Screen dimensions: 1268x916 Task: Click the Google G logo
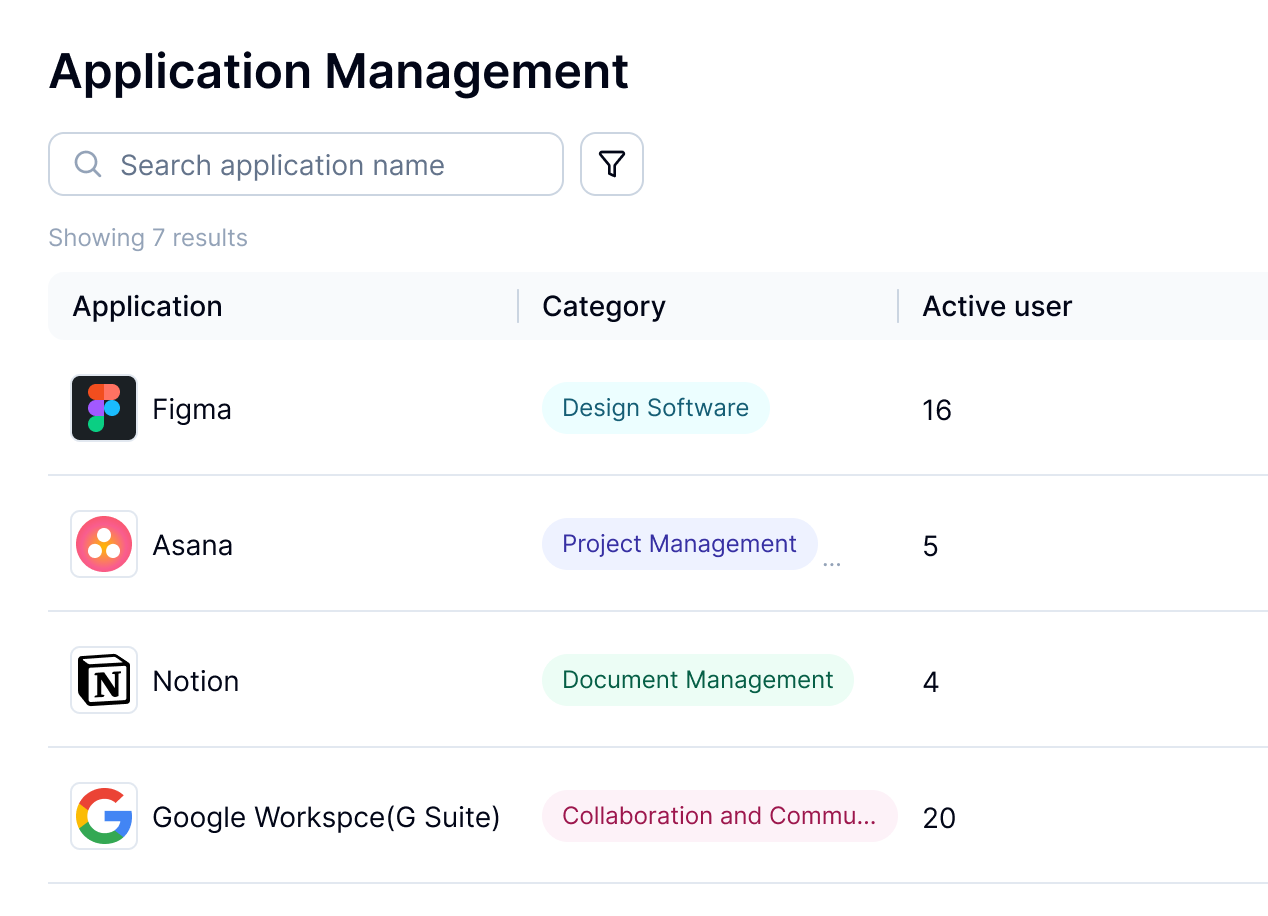point(104,816)
